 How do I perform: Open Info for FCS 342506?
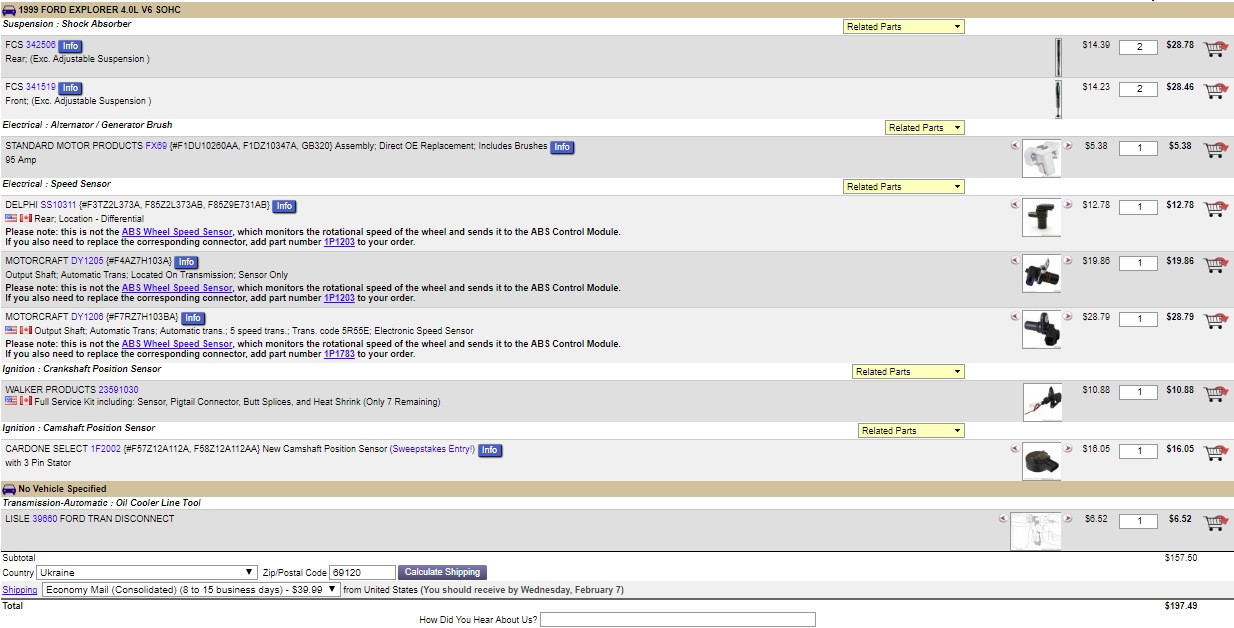click(70, 46)
